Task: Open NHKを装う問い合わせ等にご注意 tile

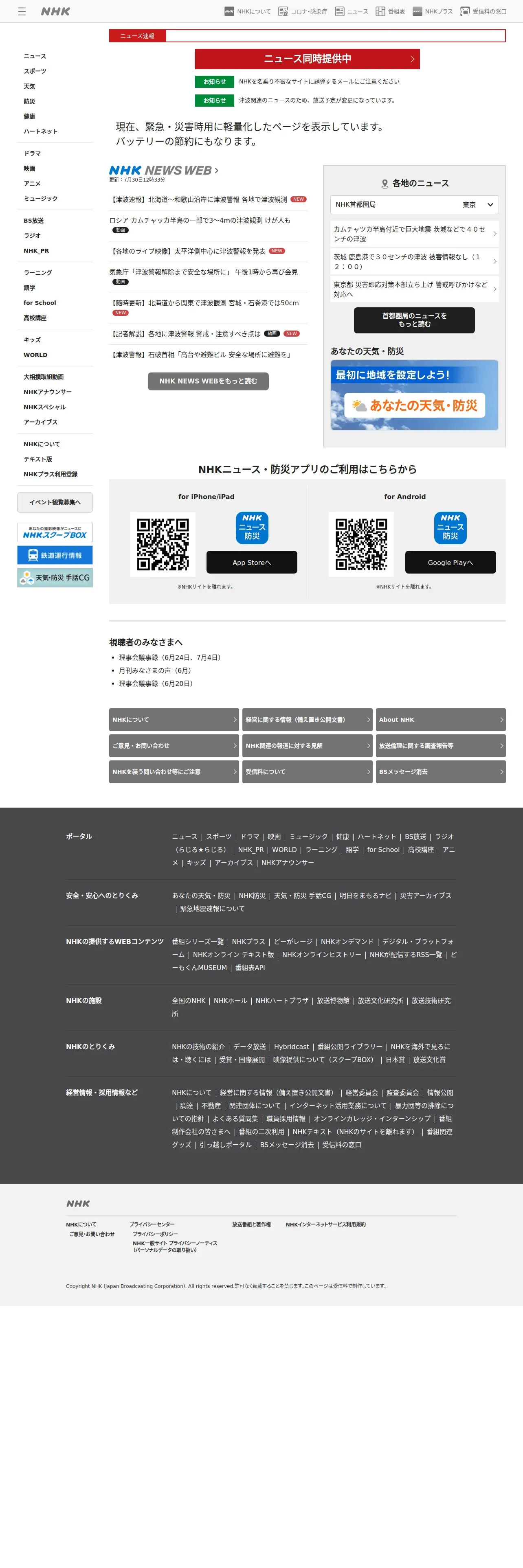Action: tap(174, 772)
